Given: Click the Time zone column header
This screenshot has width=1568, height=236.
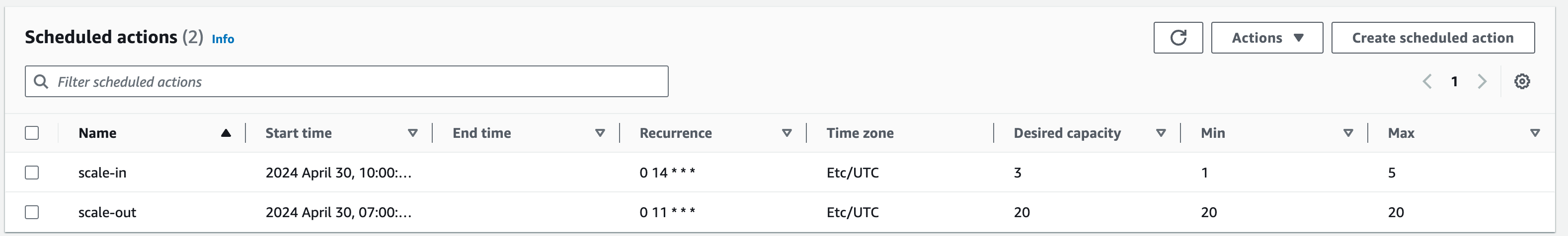Looking at the screenshot, I should tap(860, 133).
